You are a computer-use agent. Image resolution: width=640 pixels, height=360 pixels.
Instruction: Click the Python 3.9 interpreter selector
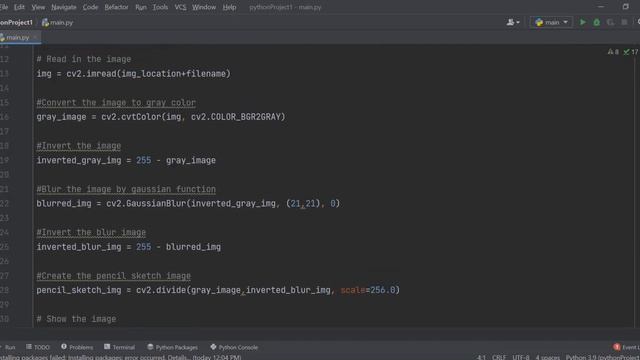point(602,357)
